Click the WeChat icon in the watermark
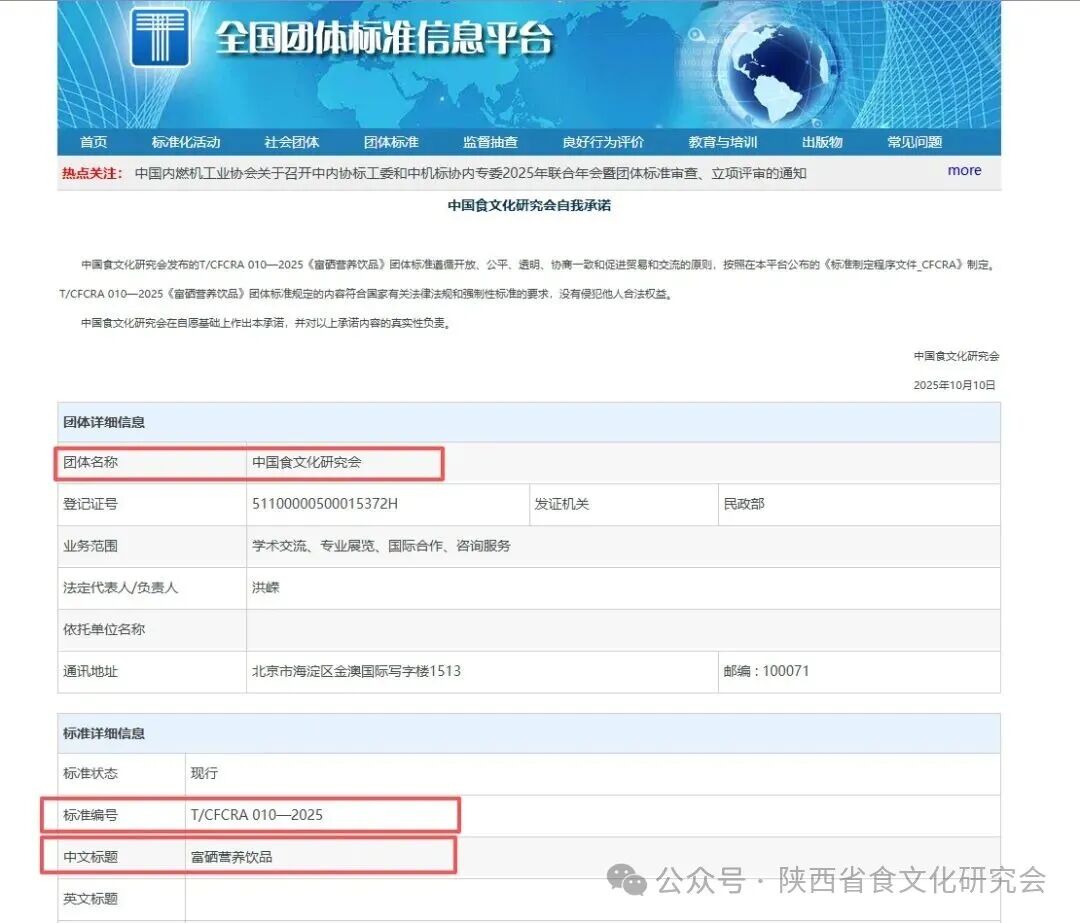Viewport: 1080px width, 923px height. tap(628, 880)
